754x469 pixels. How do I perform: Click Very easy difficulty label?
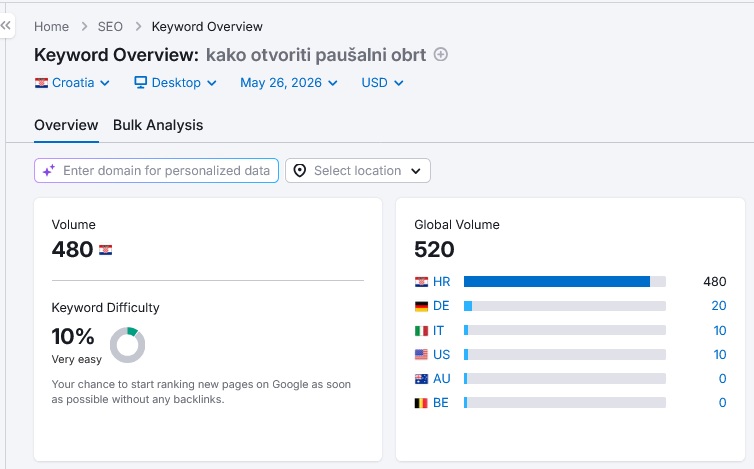coord(76,359)
